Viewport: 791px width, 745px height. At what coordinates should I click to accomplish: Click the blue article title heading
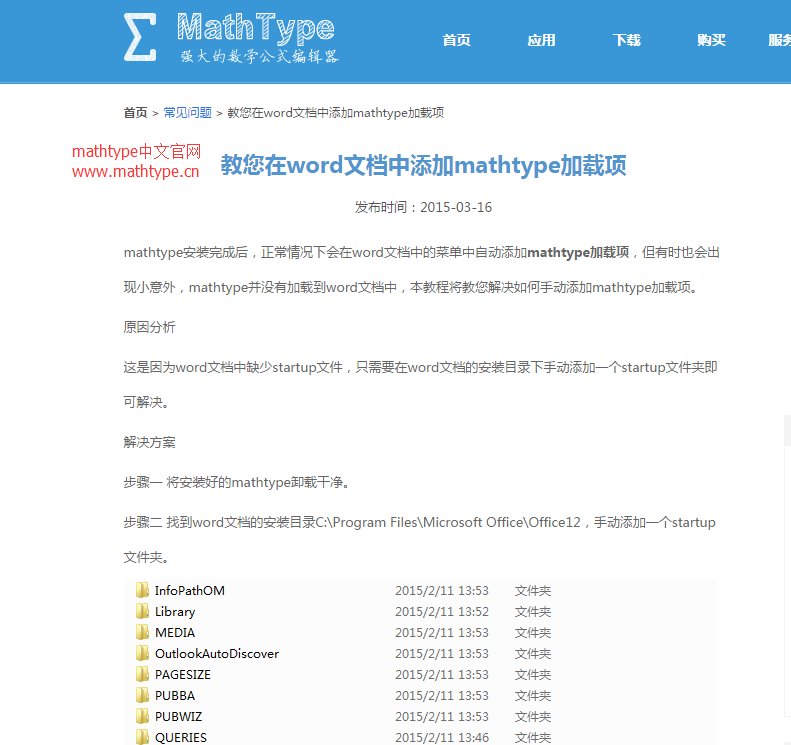(x=423, y=165)
